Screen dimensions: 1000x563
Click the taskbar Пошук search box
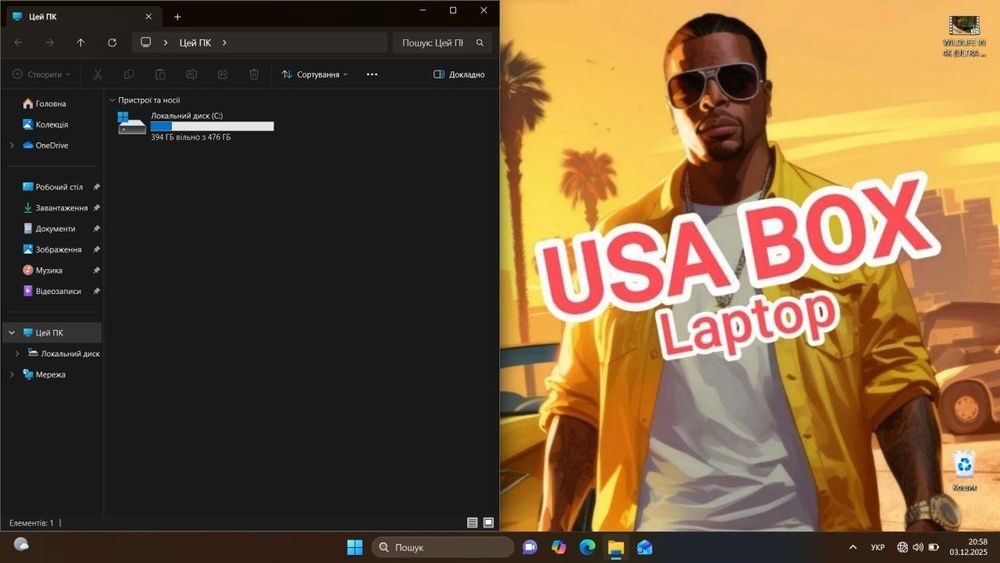point(443,547)
